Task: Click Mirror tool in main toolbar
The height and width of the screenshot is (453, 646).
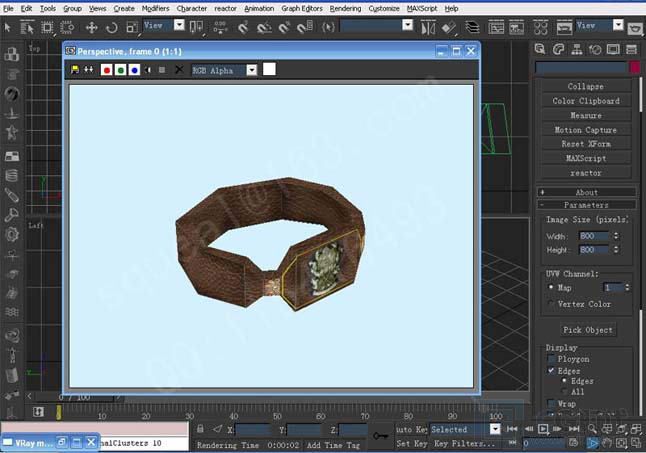Action: pyautogui.click(x=428, y=28)
